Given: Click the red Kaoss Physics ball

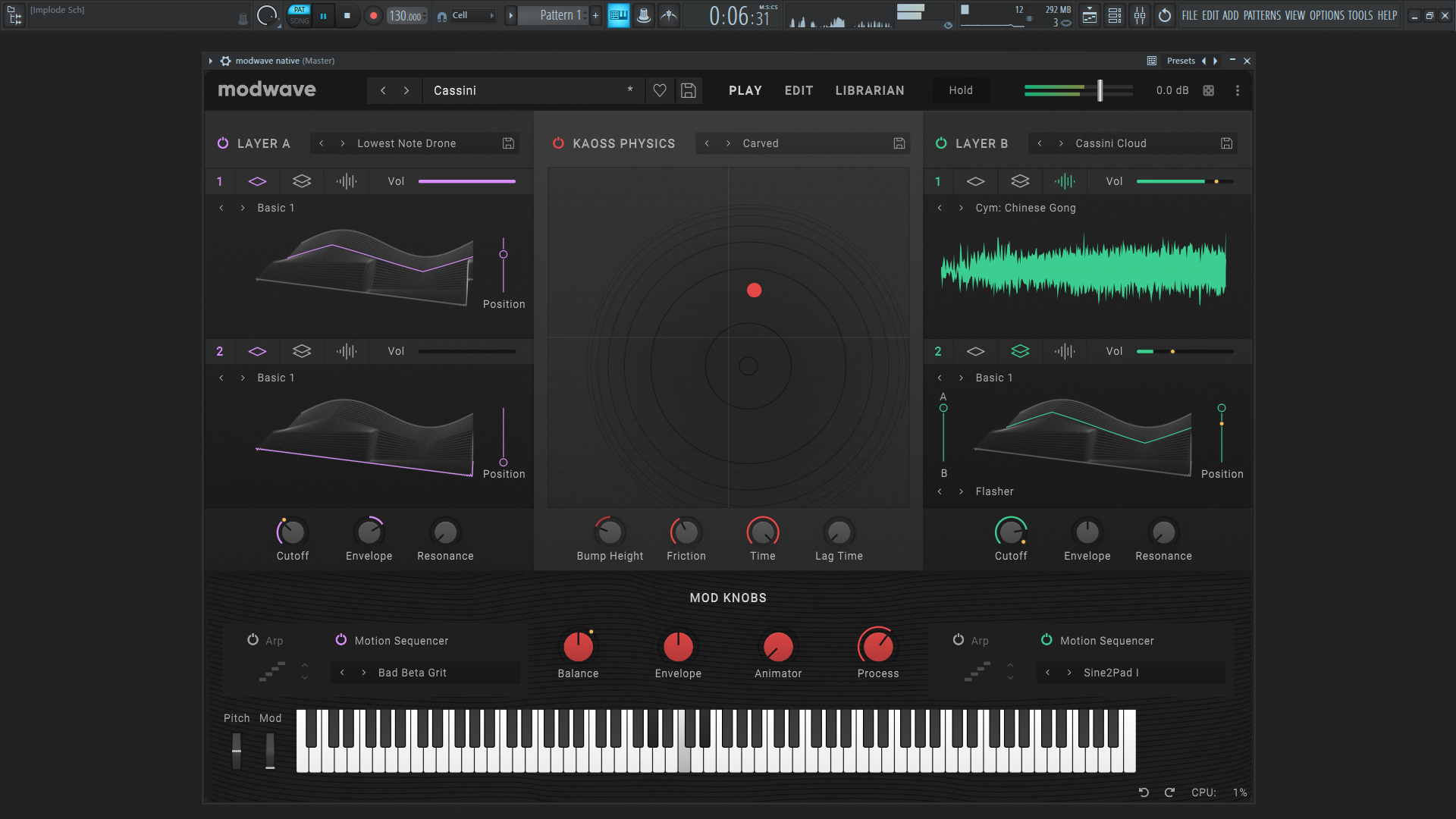Looking at the screenshot, I should [754, 290].
